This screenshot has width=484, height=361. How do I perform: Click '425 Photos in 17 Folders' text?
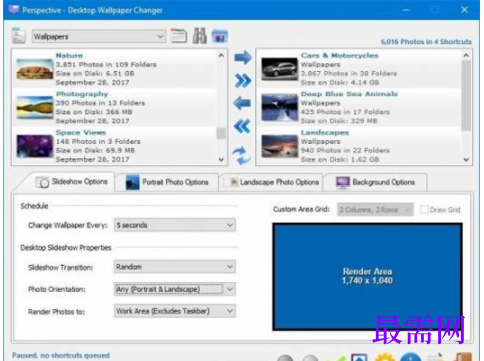(x=345, y=112)
